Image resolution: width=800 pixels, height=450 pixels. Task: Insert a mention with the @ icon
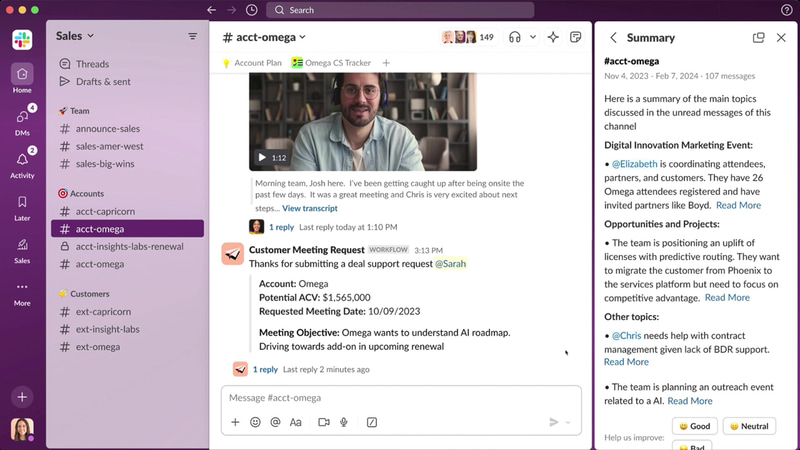point(275,422)
